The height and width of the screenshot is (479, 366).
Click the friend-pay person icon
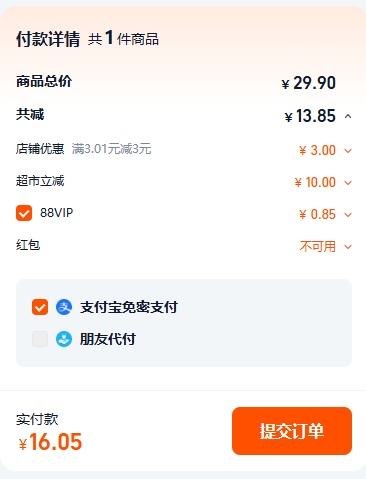coord(64,339)
